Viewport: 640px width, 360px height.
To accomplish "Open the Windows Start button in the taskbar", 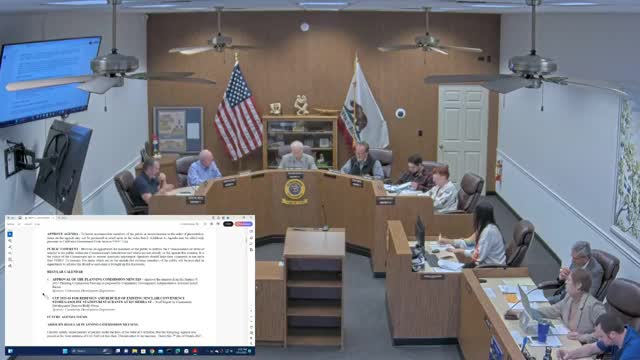I will click(x=64, y=351).
